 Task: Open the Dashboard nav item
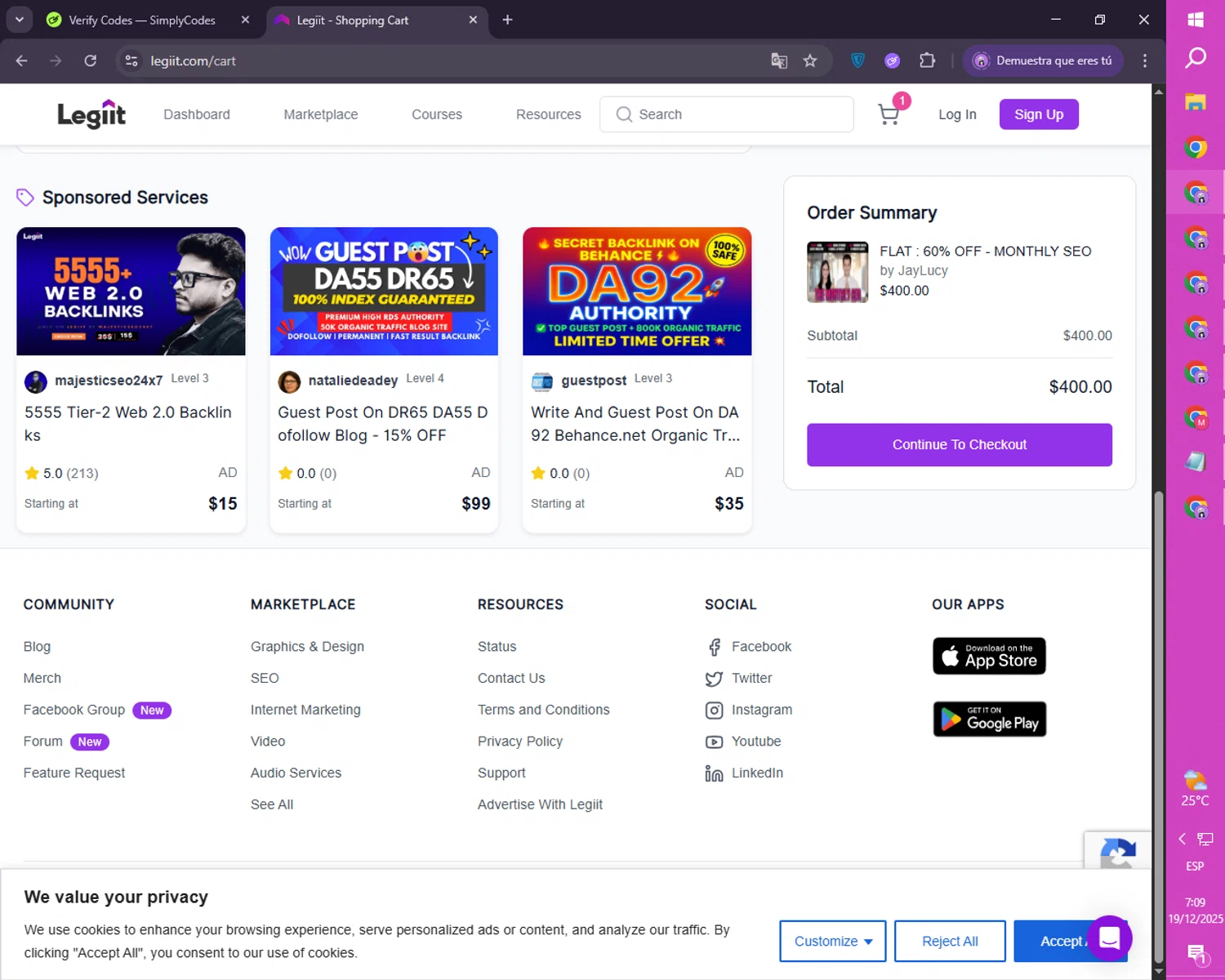197,114
